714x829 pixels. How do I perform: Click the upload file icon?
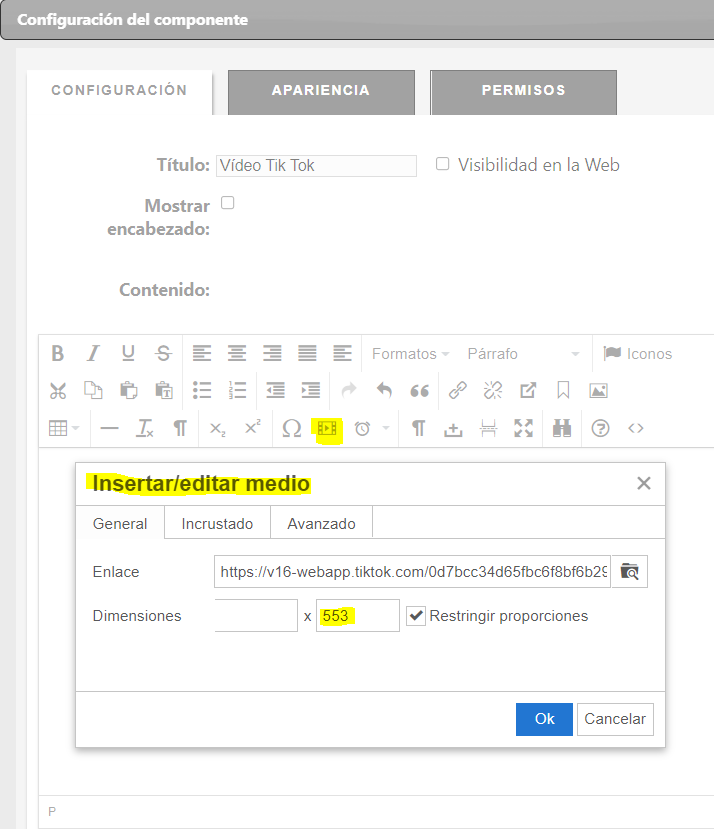point(453,428)
